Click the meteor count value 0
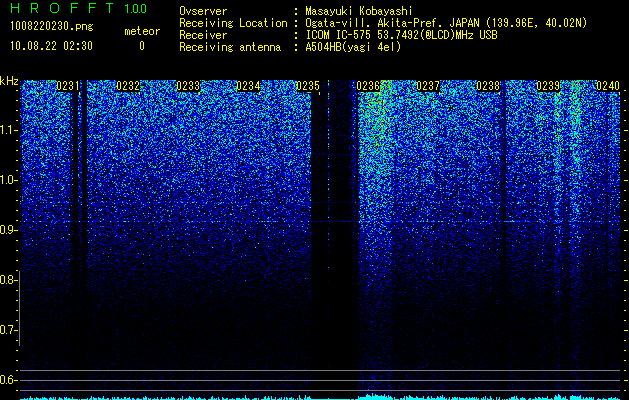Image resolution: width=629 pixels, height=400 pixels. 142,46
